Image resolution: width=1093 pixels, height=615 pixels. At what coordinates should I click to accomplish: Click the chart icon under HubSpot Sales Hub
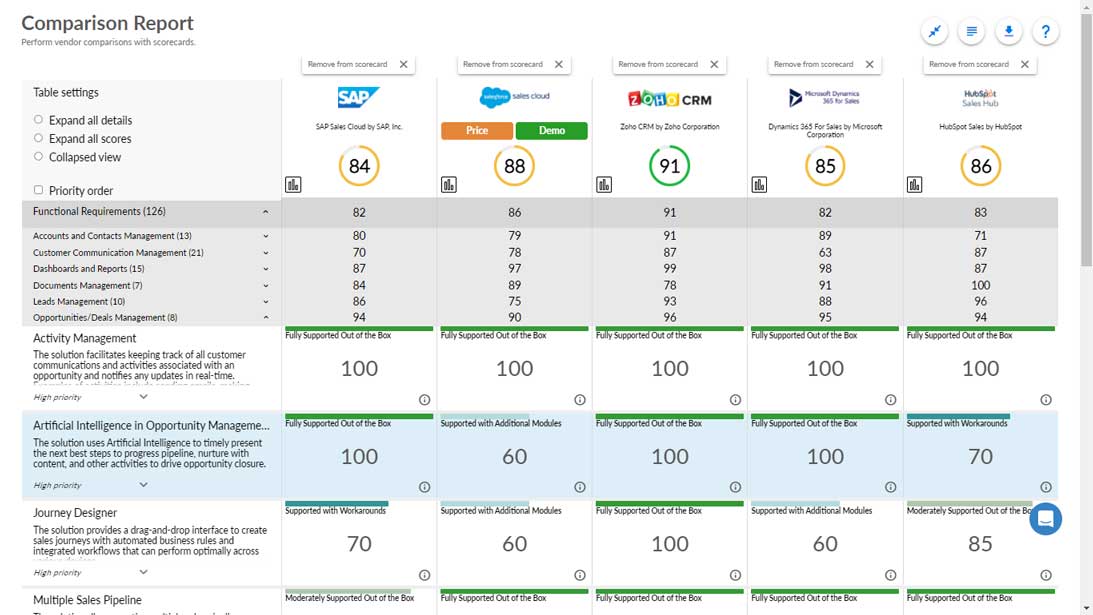(x=914, y=184)
